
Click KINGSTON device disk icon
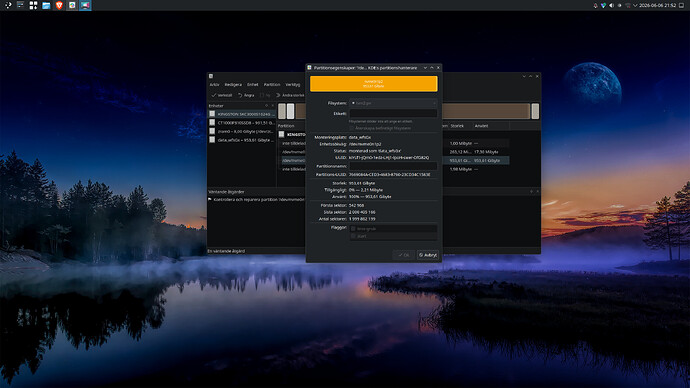[x=212, y=114]
